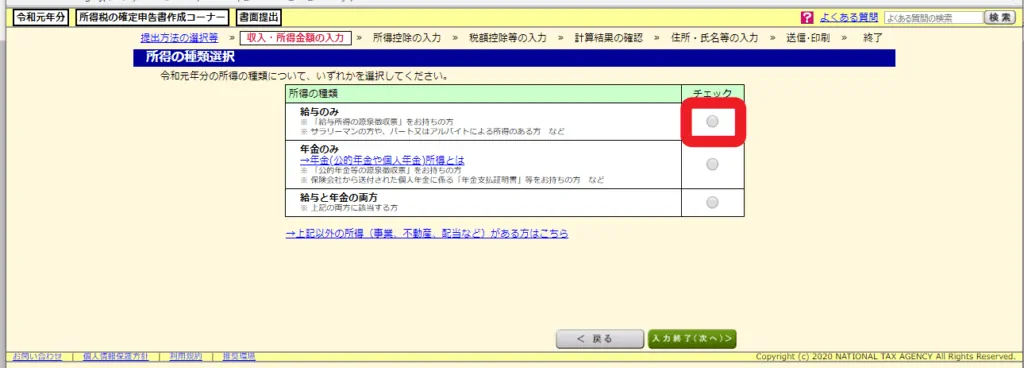Image resolution: width=1024 pixels, height=368 pixels.
Task: Click the 所得税の確定申告書作成コーナー header label
Action: pos(153,18)
